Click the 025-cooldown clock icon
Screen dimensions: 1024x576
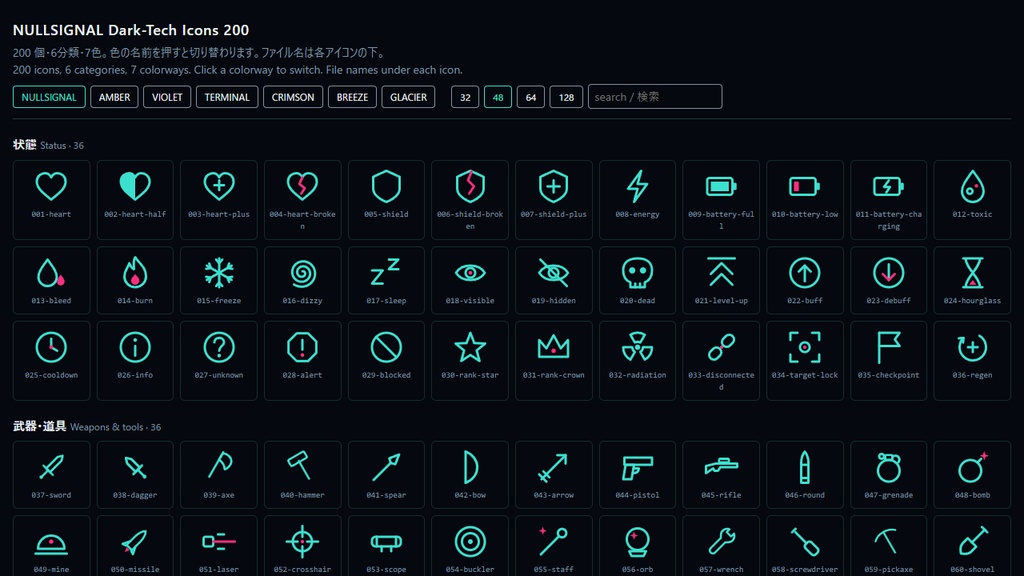51,347
